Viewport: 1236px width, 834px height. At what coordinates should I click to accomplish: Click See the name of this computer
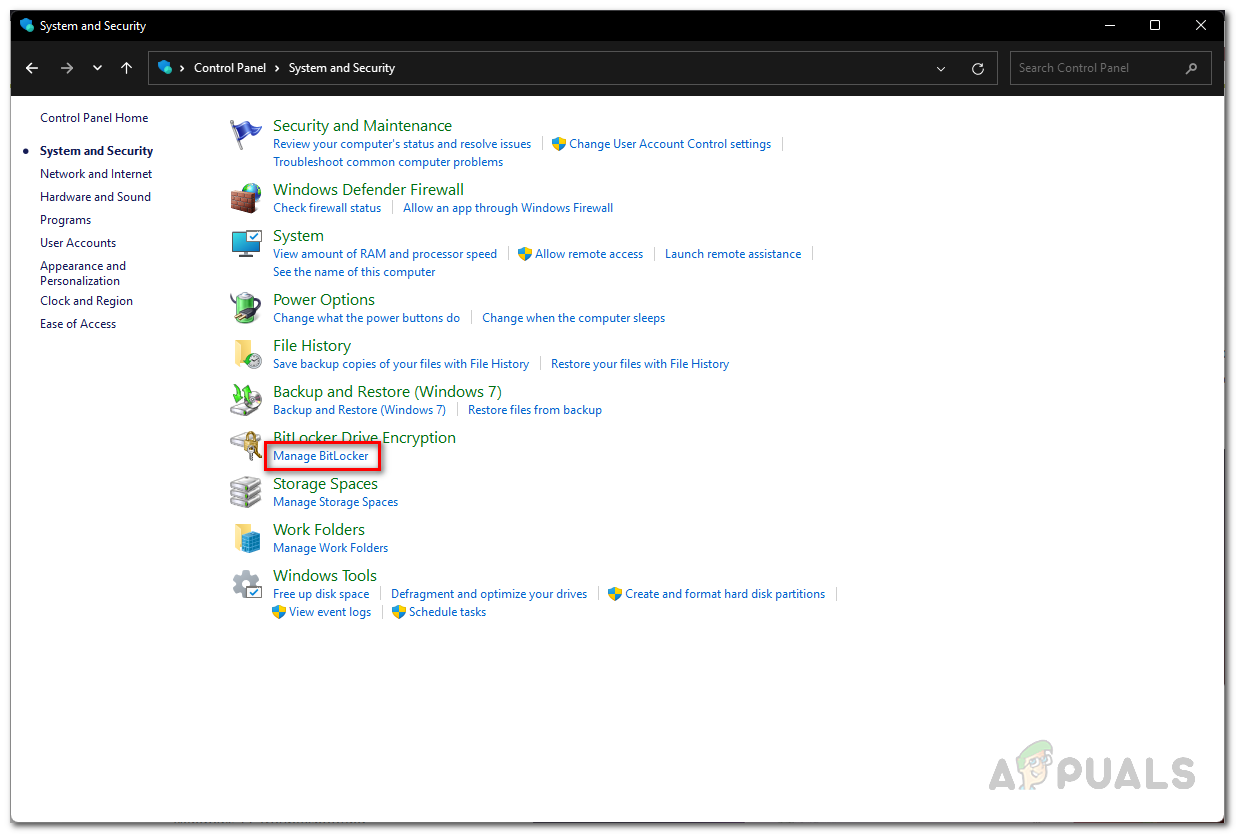point(354,272)
